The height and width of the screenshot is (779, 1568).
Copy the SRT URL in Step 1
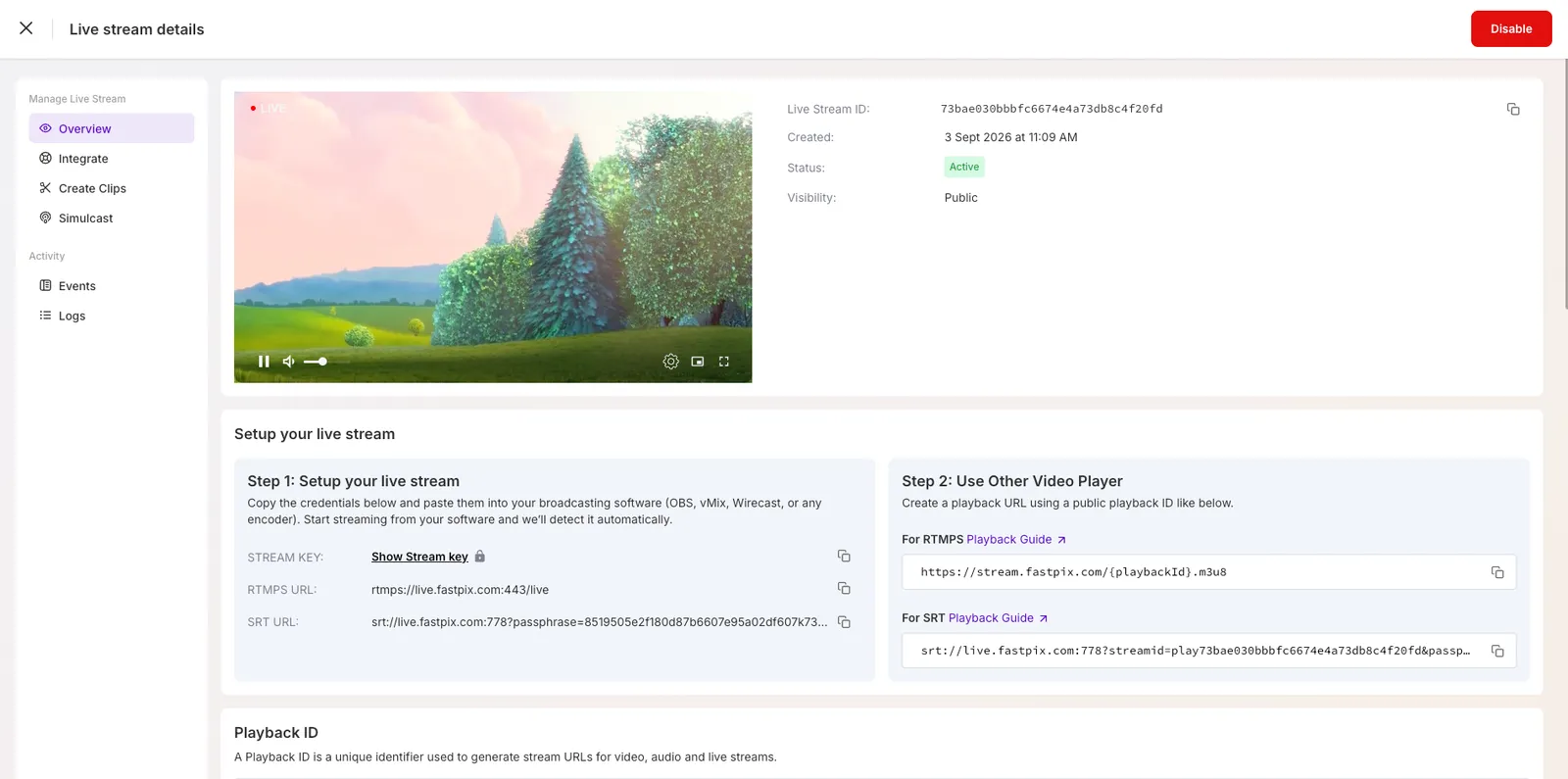[x=844, y=622]
